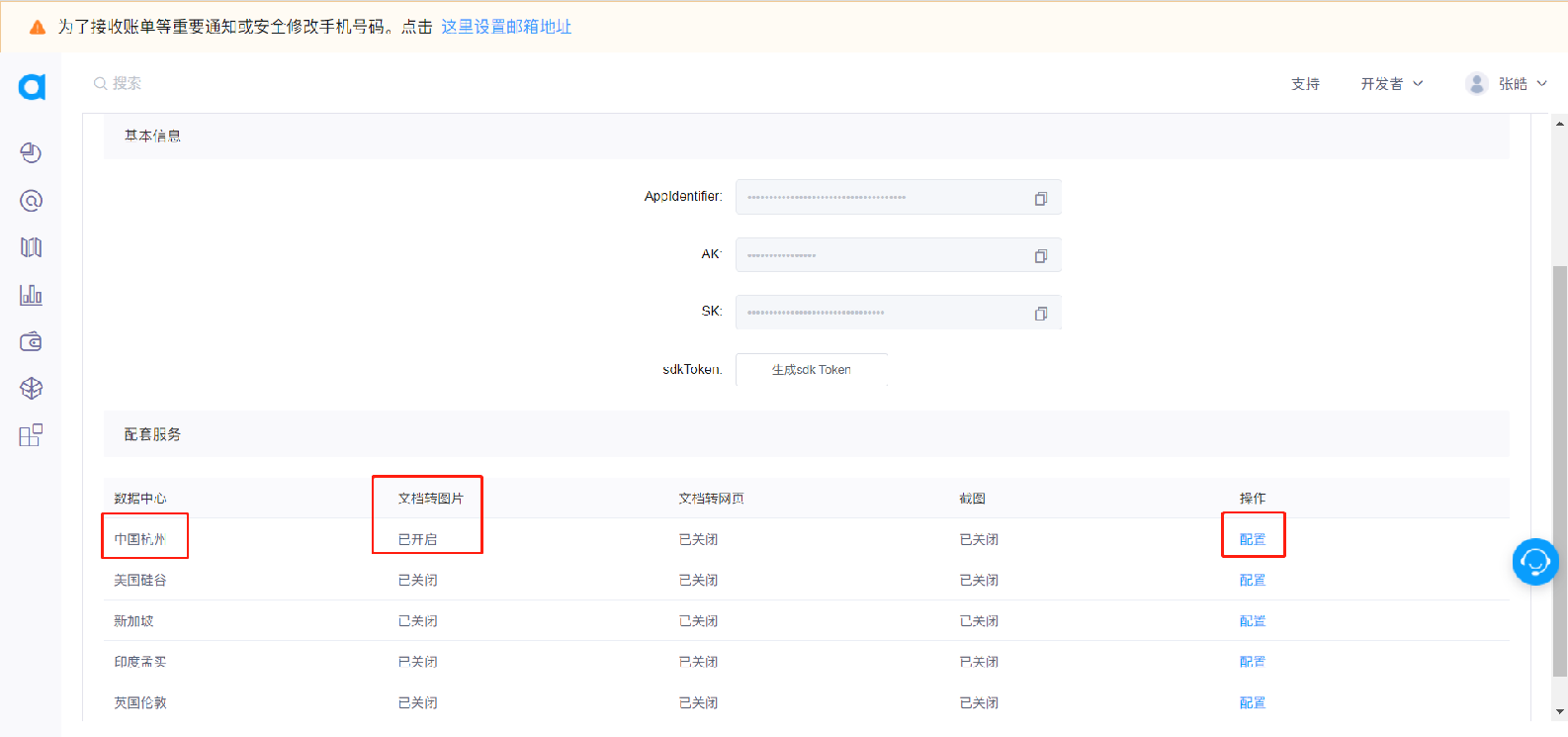Click the 配套服务 section heading
The width and height of the screenshot is (1568, 737).
point(152,434)
